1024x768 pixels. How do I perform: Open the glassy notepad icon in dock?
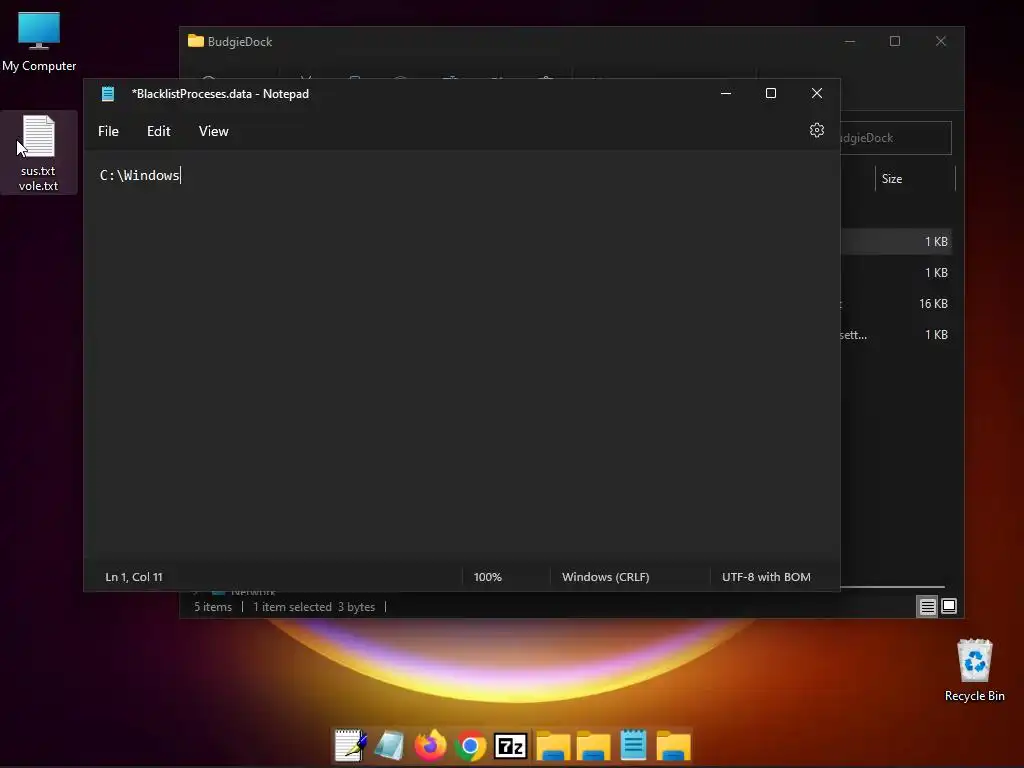click(x=390, y=745)
